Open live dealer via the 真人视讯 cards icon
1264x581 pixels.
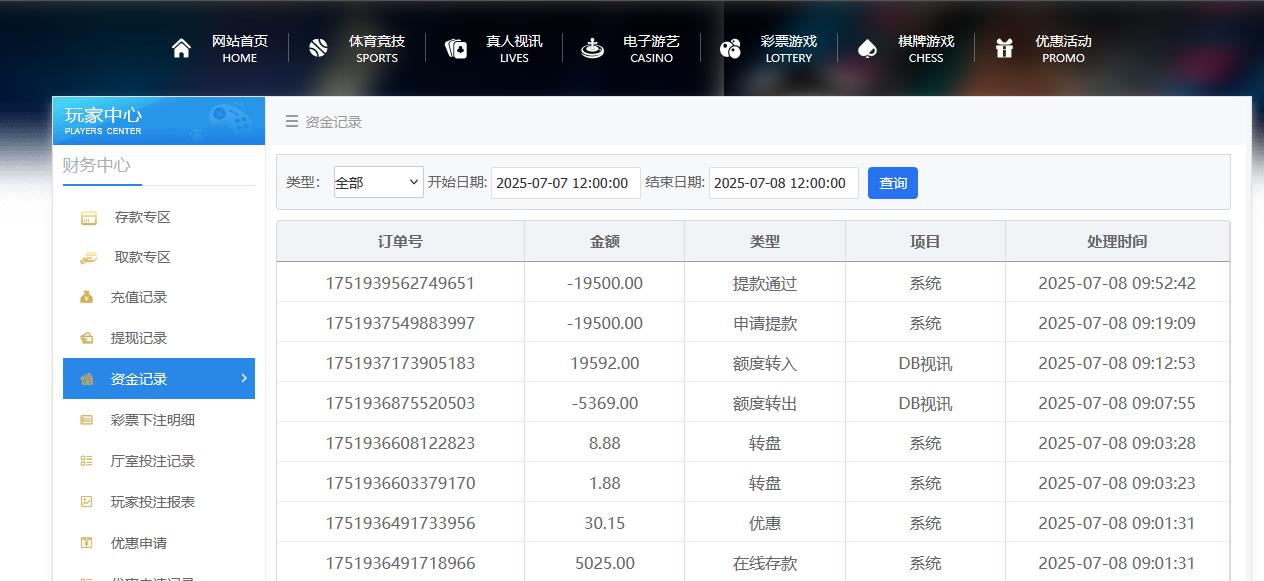pyautogui.click(x=456, y=47)
